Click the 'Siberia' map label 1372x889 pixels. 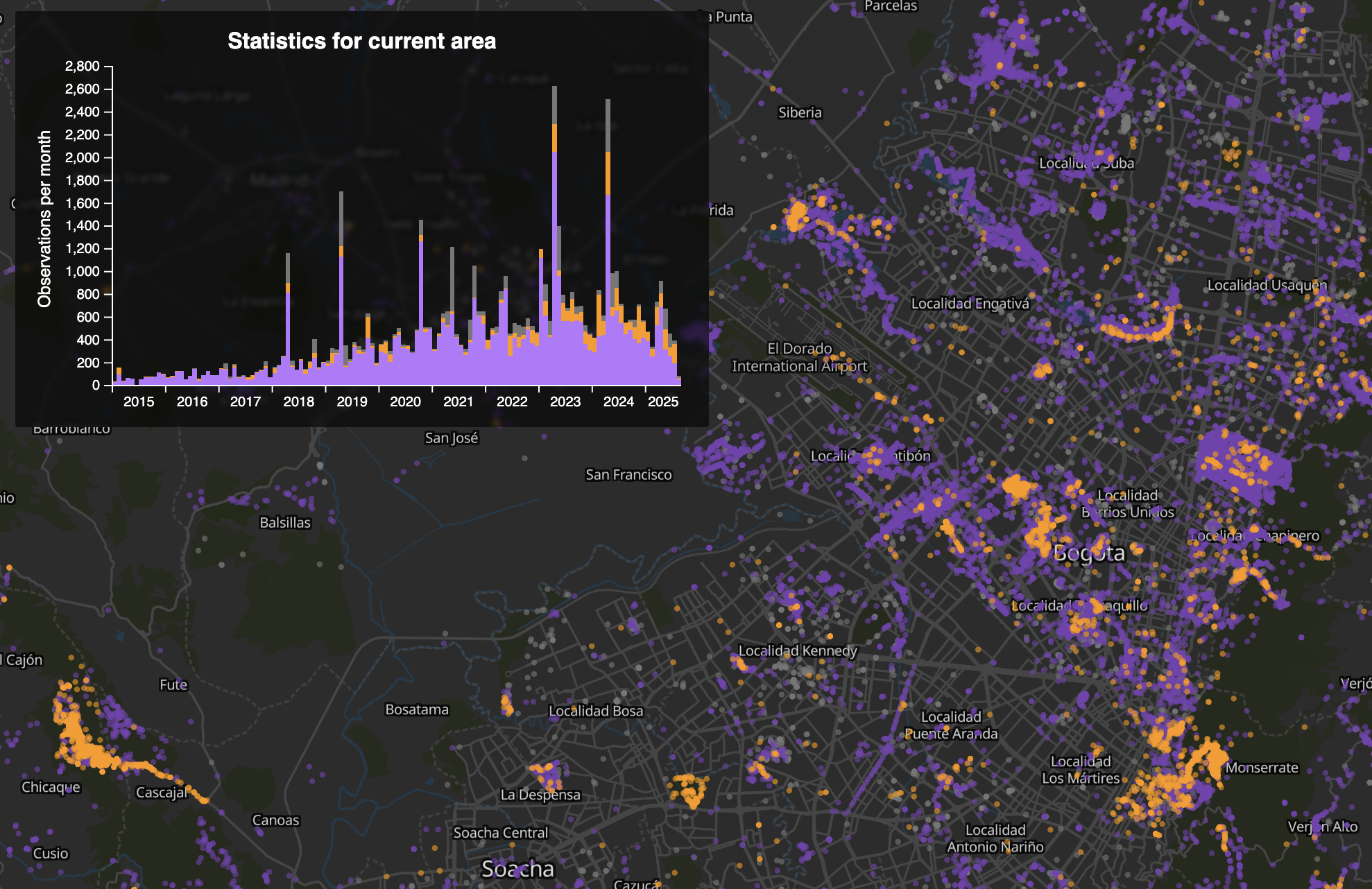click(x=800, y=112)
